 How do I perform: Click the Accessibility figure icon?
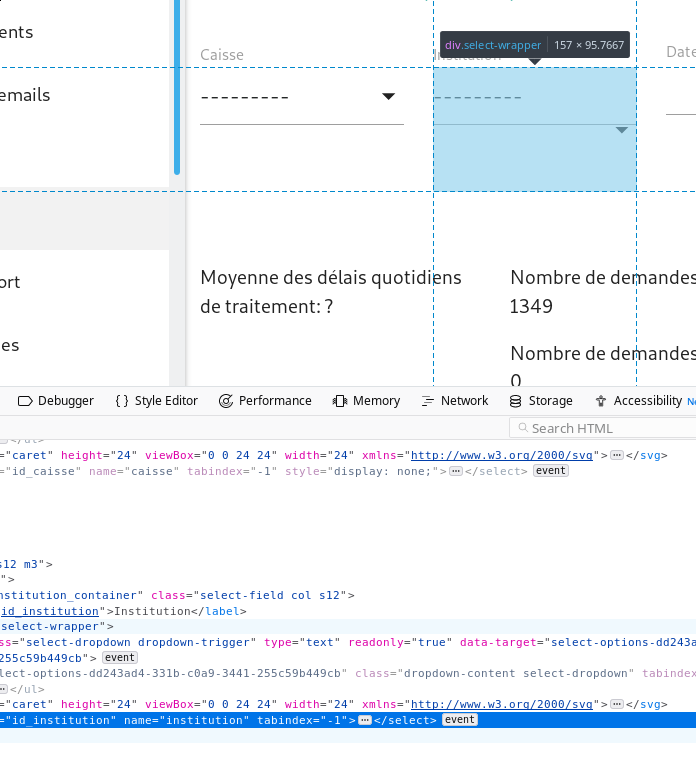point(601,401)
